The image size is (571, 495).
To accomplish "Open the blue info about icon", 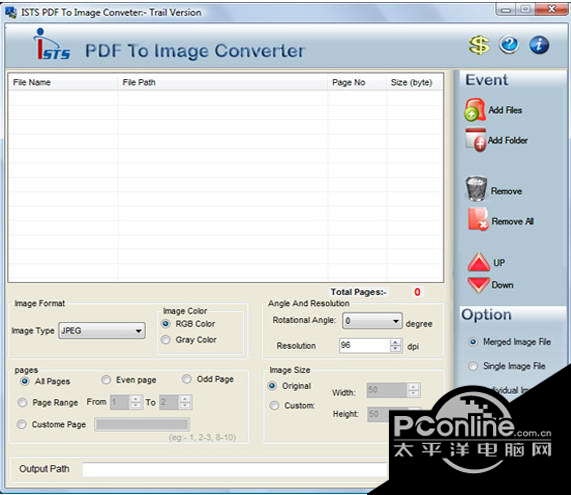I will click(539, 45).
